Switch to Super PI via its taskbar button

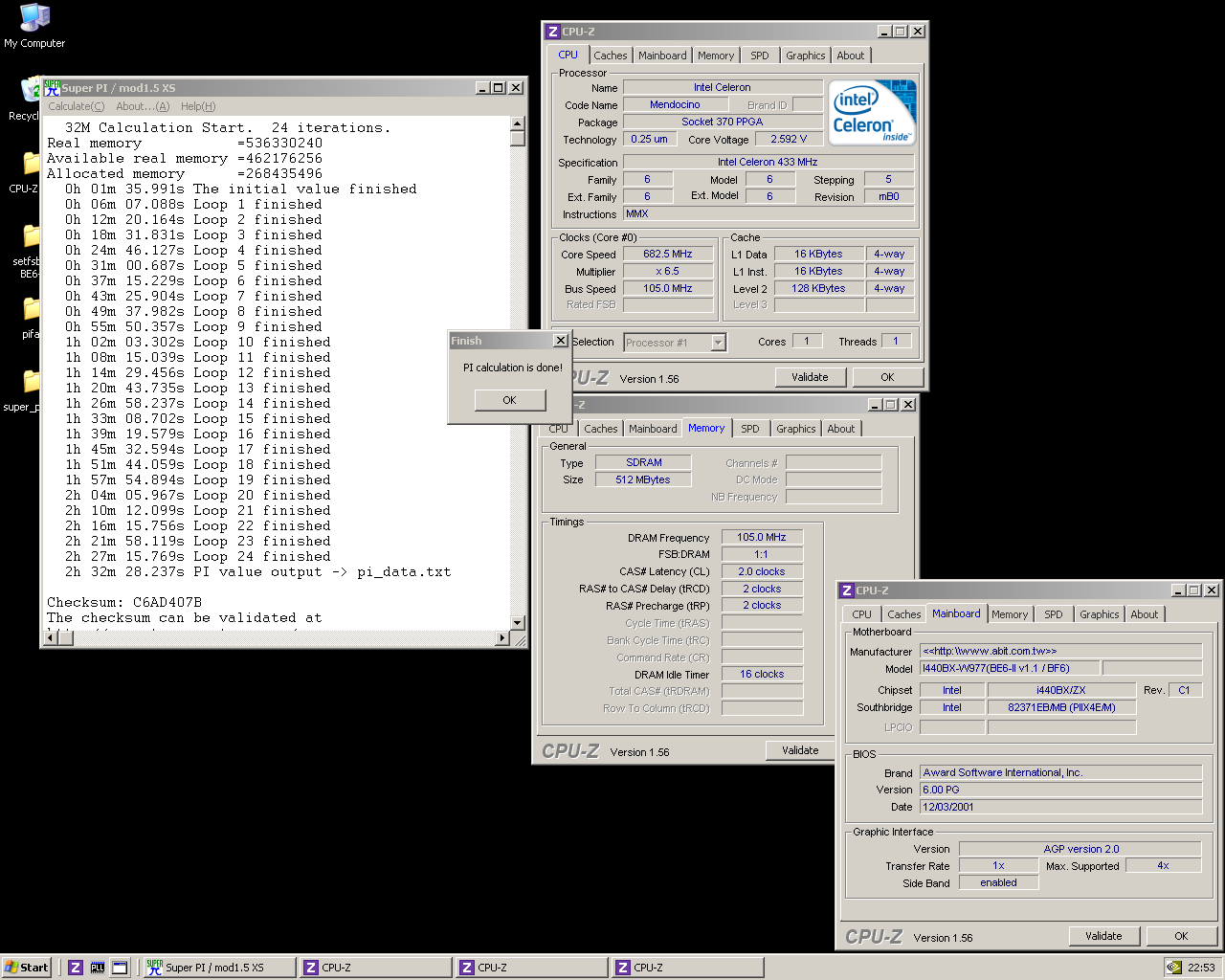click(219, 968)
